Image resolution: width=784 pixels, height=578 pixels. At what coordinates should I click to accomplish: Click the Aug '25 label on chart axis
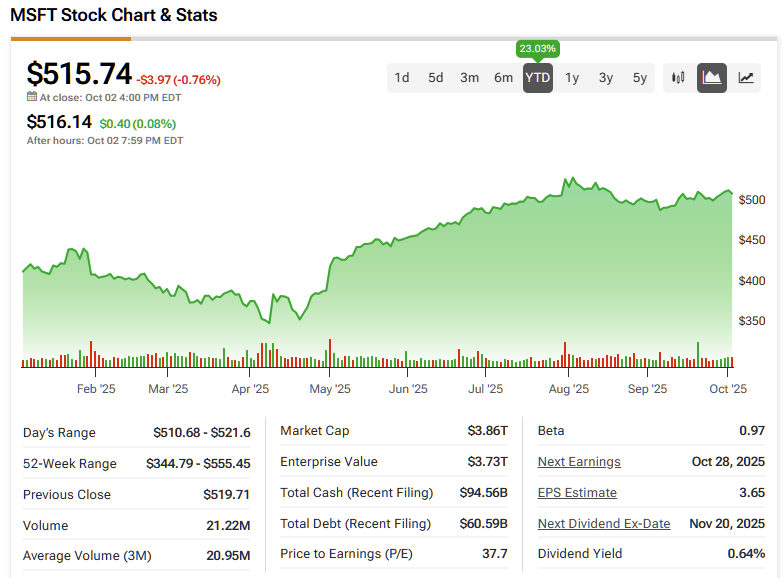(569, 389)
